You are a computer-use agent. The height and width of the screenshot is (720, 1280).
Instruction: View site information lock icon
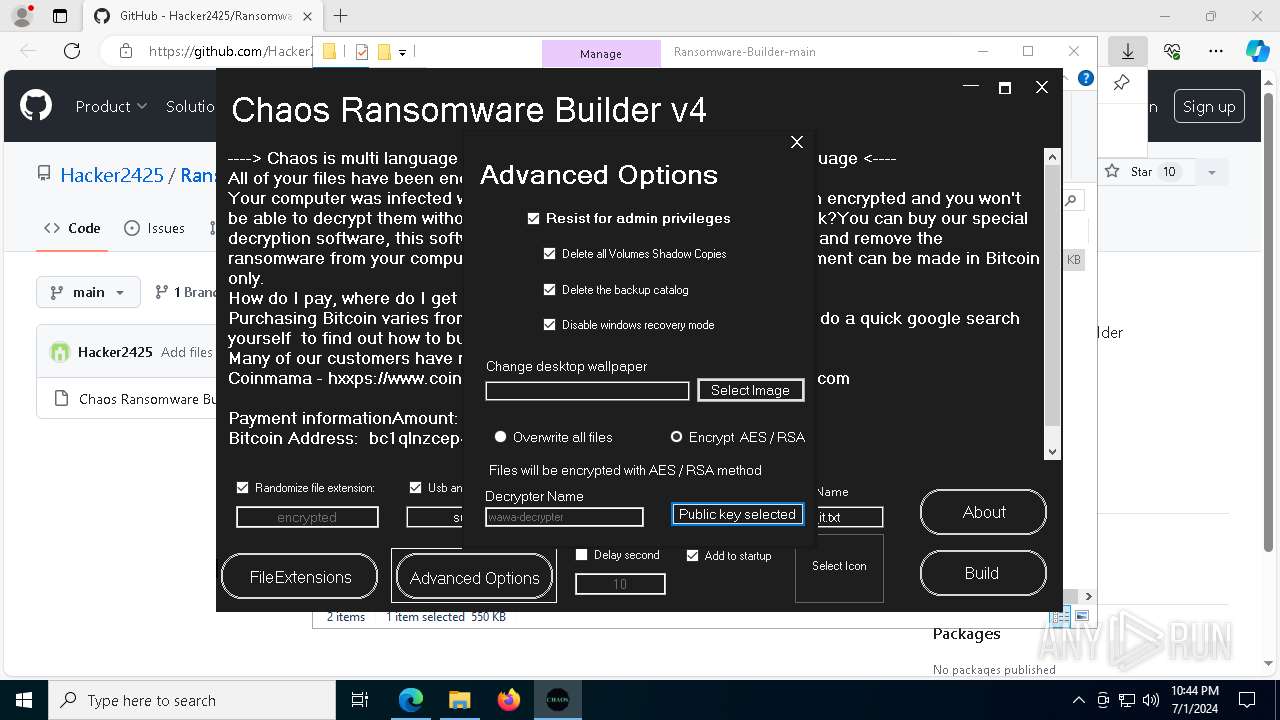125,51
